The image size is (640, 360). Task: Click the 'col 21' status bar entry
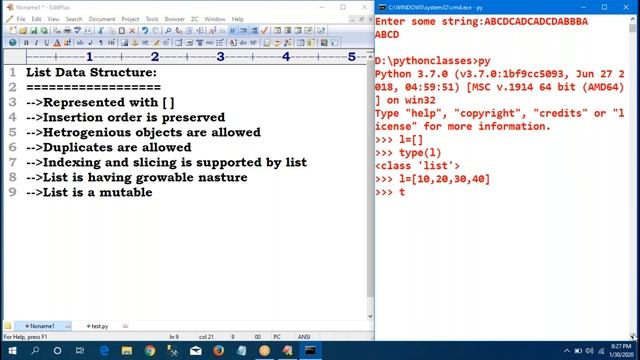click(x=206, y=337)
